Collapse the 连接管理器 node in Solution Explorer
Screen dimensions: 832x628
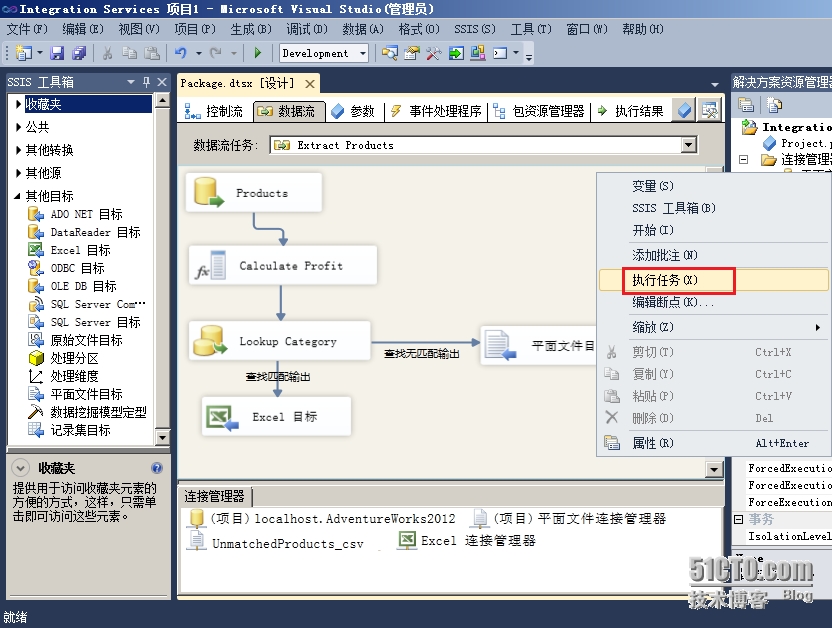[743, 159]
